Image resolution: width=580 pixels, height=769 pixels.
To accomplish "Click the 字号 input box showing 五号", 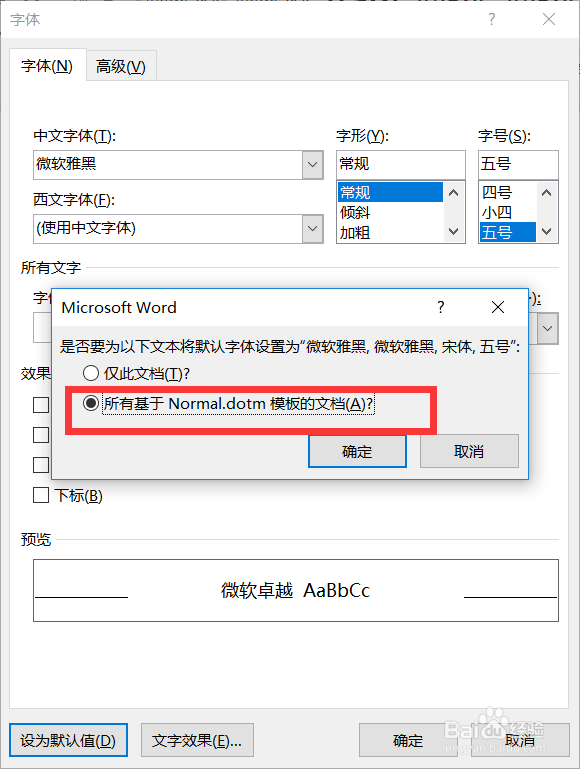I will tap(518, 164).
